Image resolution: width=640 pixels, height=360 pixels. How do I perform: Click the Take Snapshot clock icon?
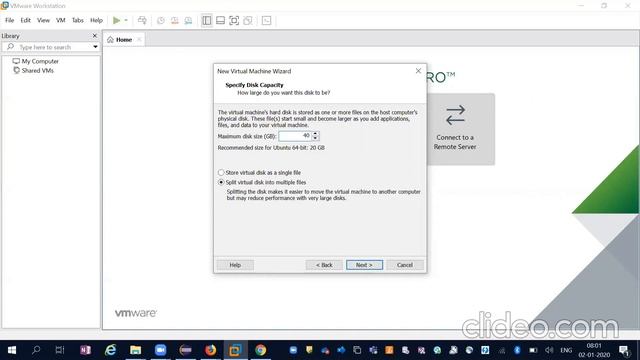coord(161,20)
